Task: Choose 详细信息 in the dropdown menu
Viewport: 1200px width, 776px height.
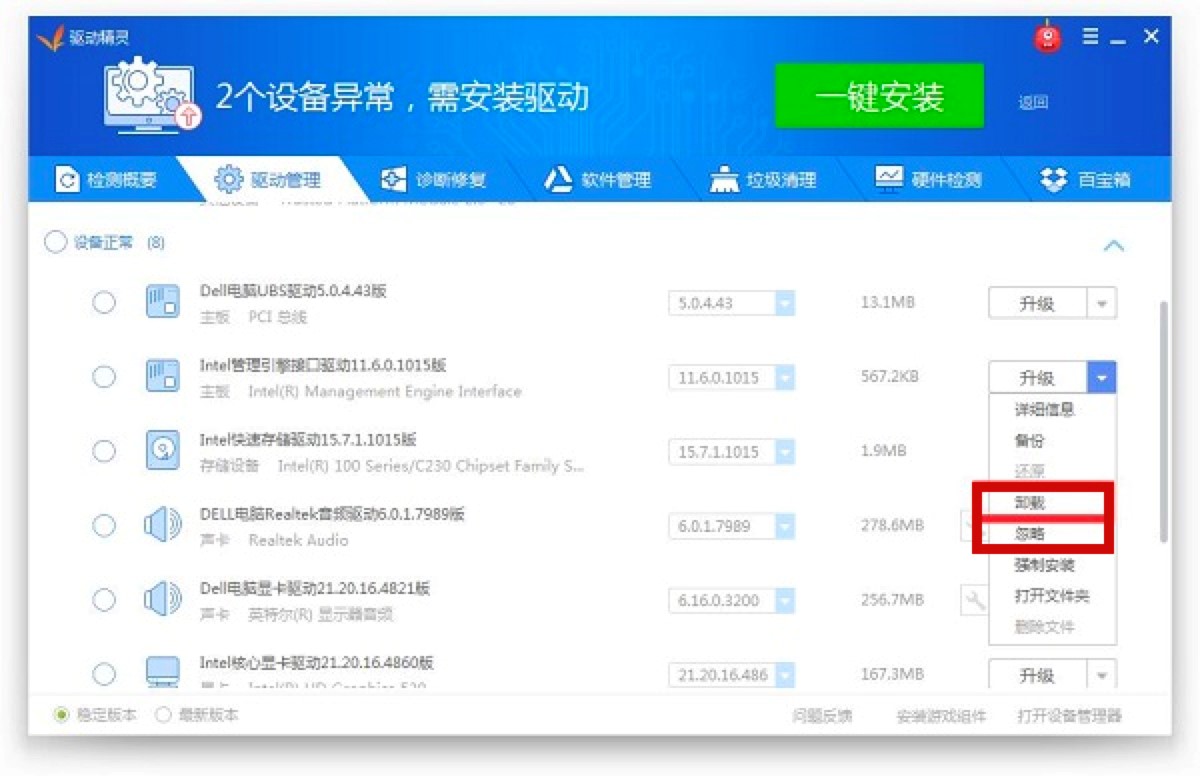Action: (1044, 409)
